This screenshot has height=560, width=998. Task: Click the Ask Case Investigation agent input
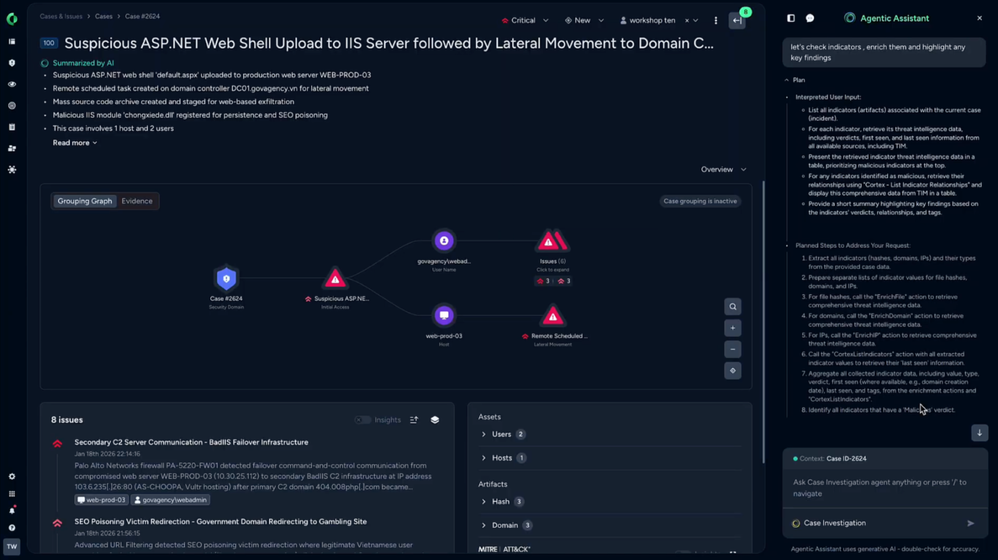[x=885, y=487]
